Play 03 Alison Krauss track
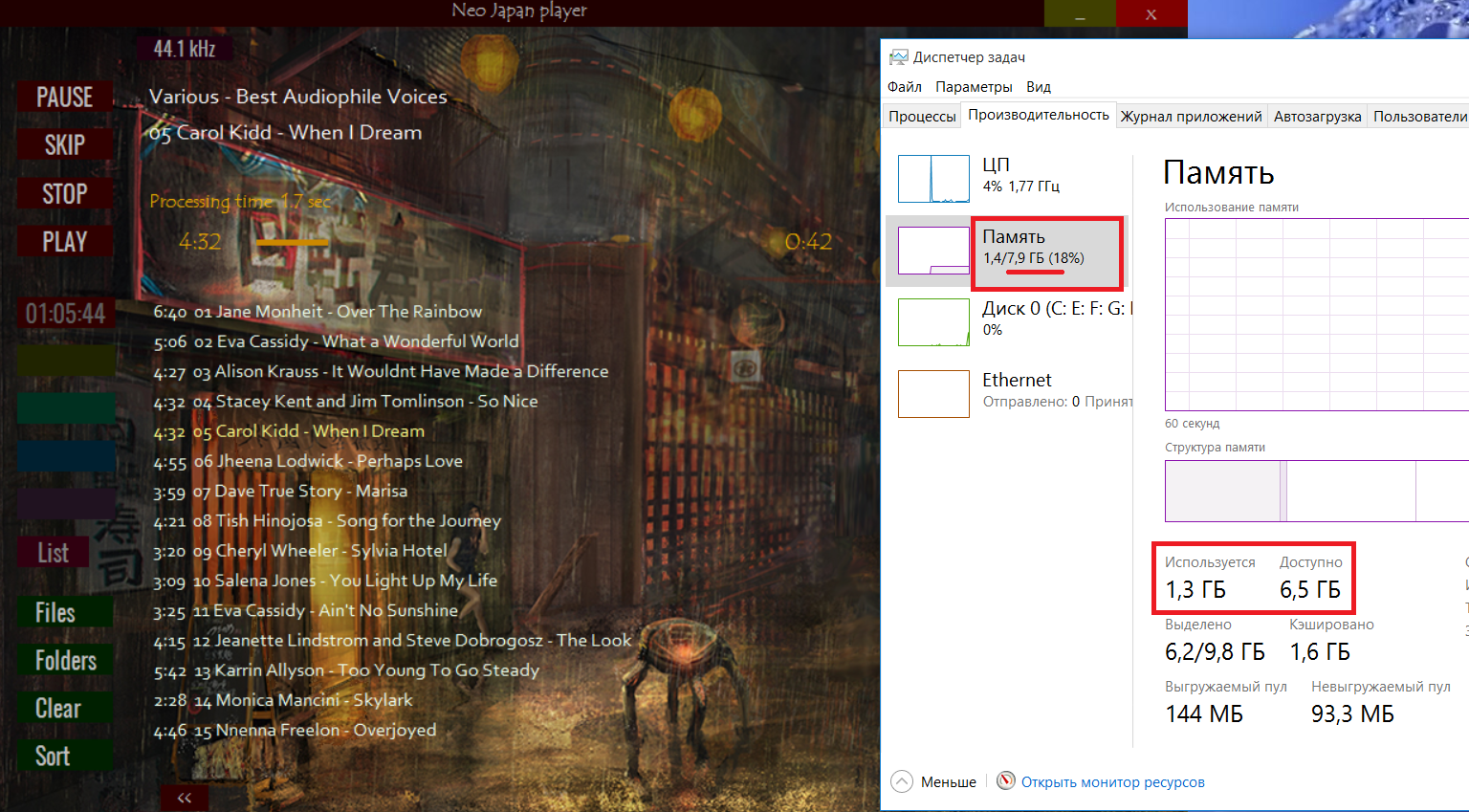 (381, 371)
